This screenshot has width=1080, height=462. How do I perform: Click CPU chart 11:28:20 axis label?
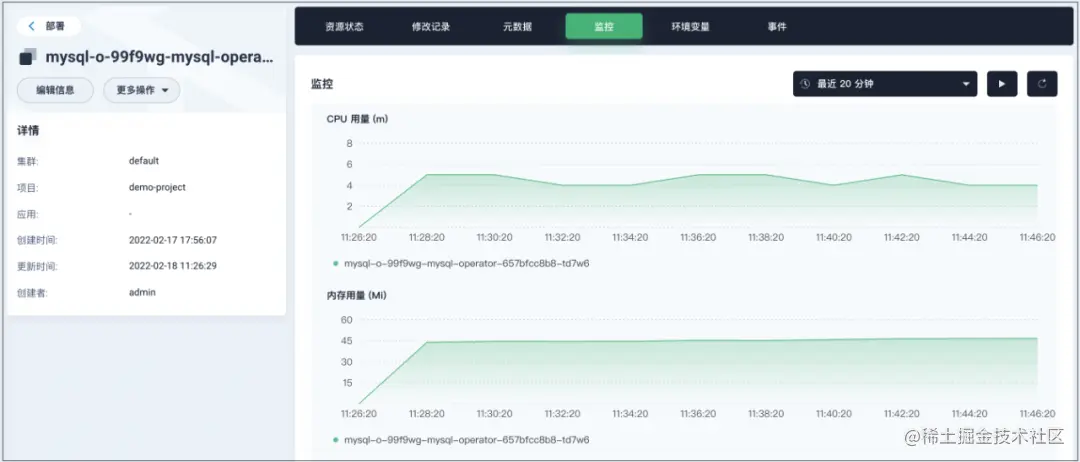click(x=426, y=237)
